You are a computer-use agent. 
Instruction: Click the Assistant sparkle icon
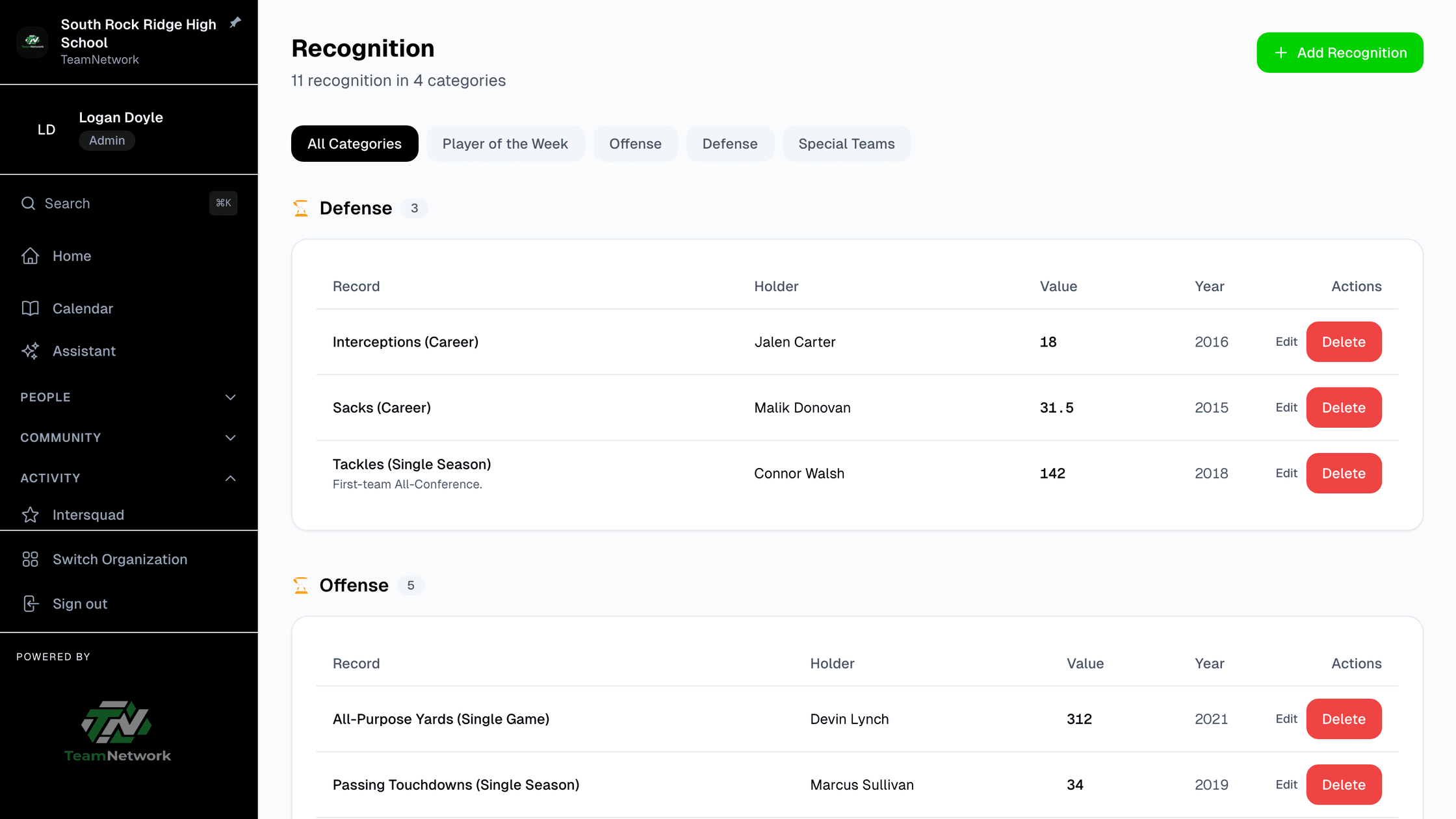(x=30, y=351)
